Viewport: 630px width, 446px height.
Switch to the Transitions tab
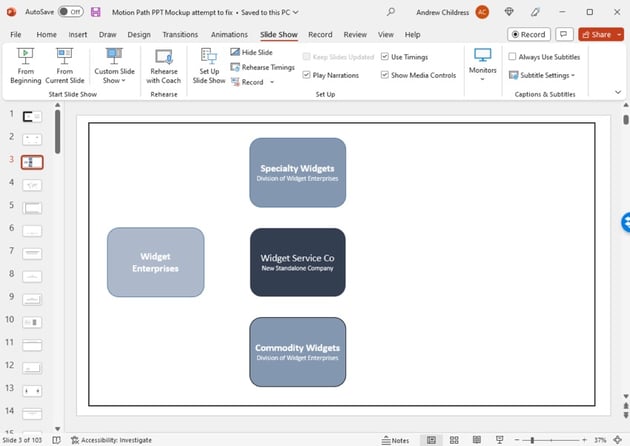(180, 34)
